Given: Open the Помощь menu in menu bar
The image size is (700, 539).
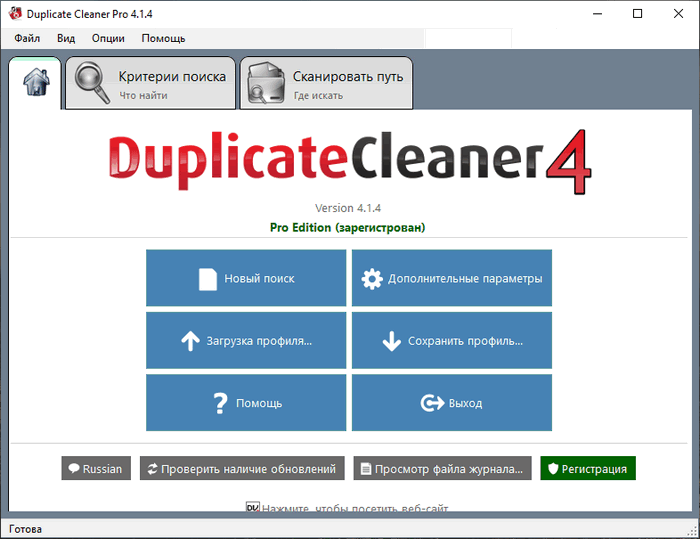Looking at the screenshot, I should [163, 38].
